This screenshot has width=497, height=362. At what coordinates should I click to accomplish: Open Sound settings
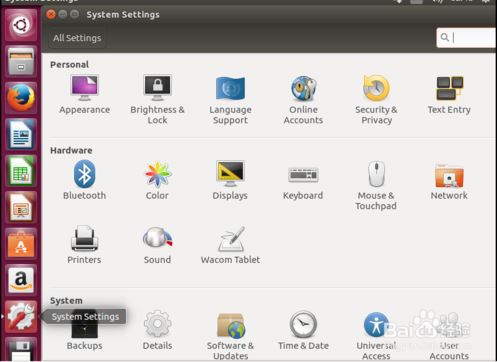pyautogui.click(x=157, y=245)
